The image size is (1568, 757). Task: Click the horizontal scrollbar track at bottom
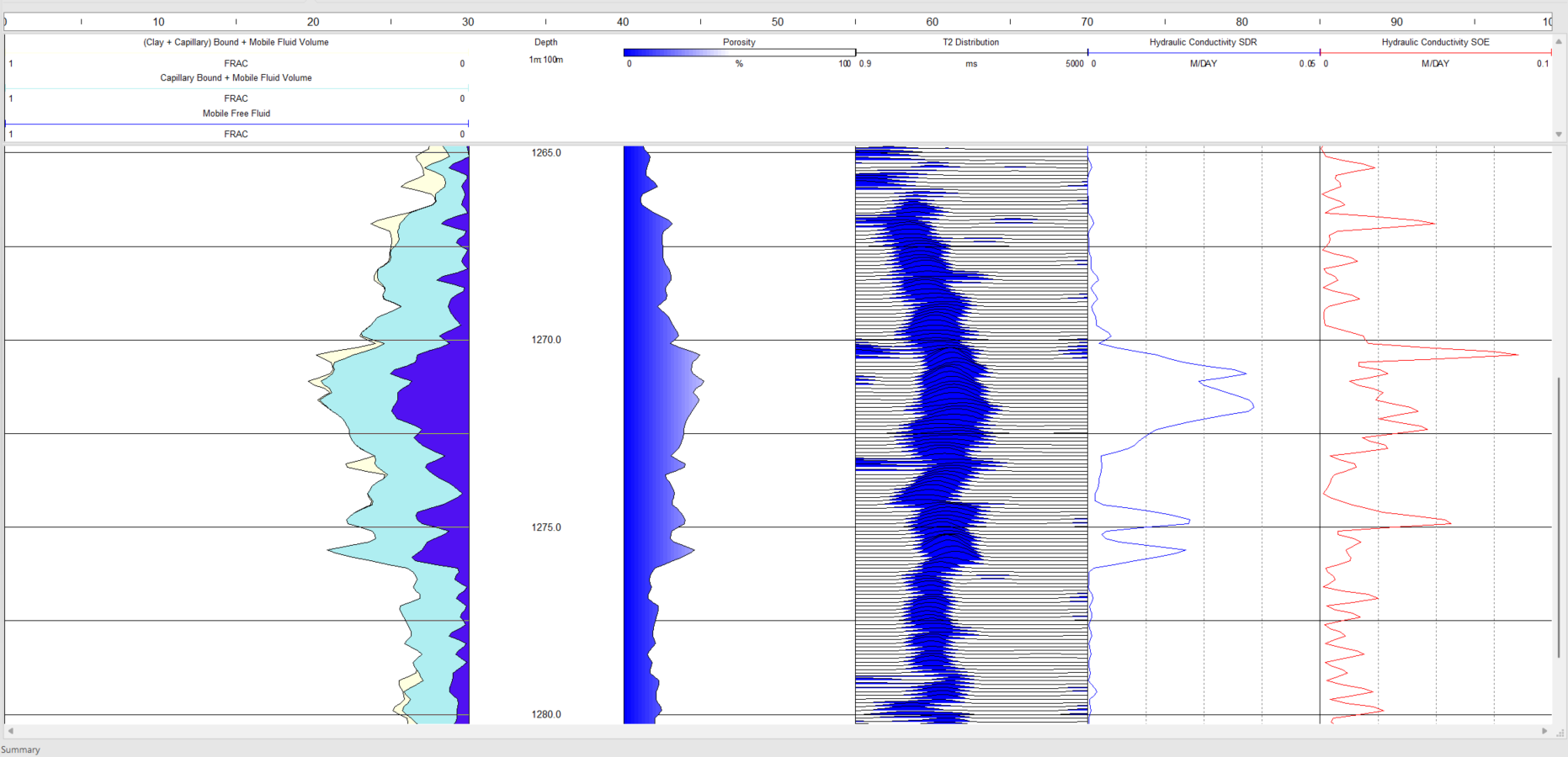[x=778, y=731]
